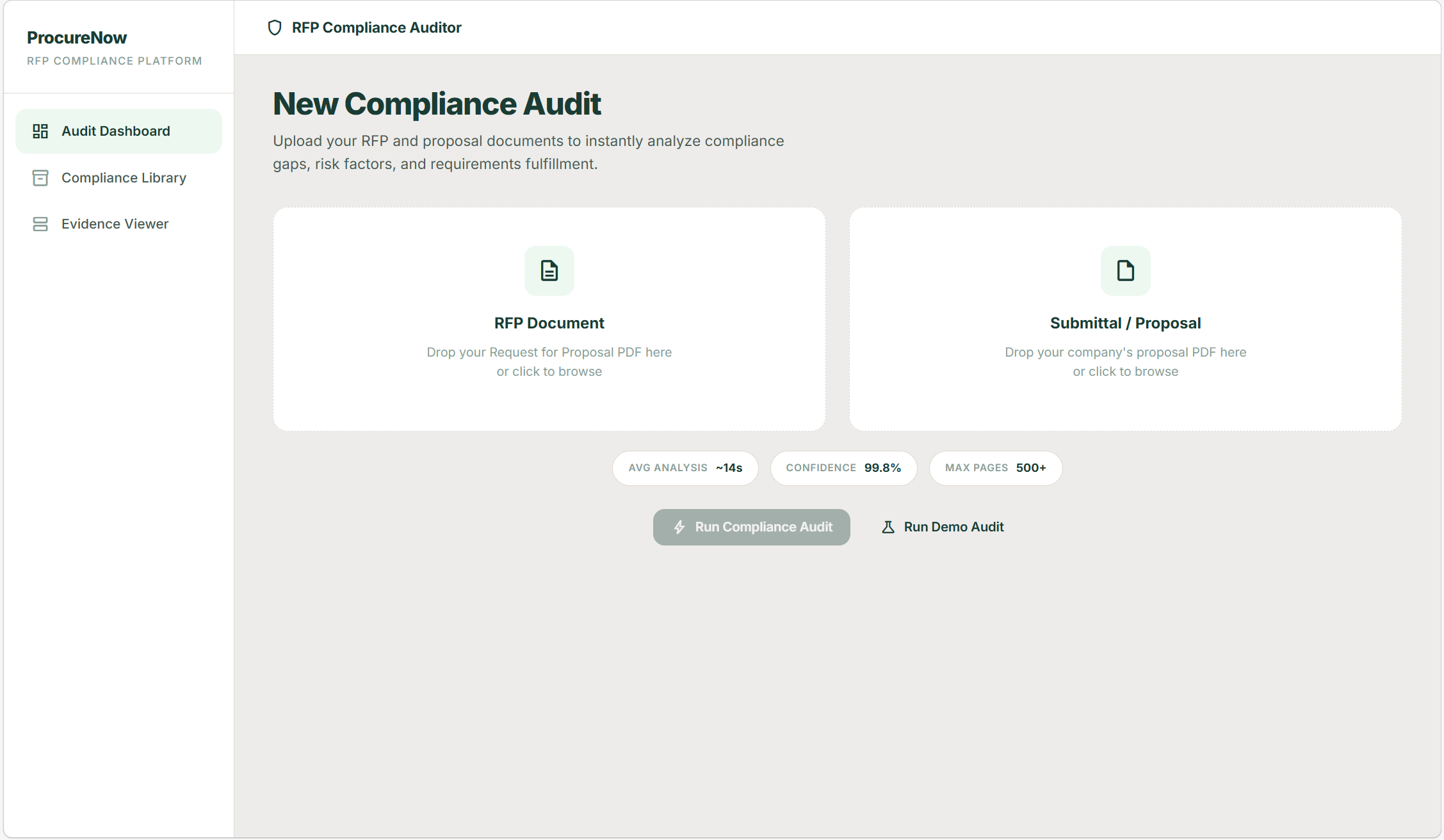Screen dimensions: 1444x840
Task: Switch to the Evidence Viewer page
Action: (x=115, y=224)
